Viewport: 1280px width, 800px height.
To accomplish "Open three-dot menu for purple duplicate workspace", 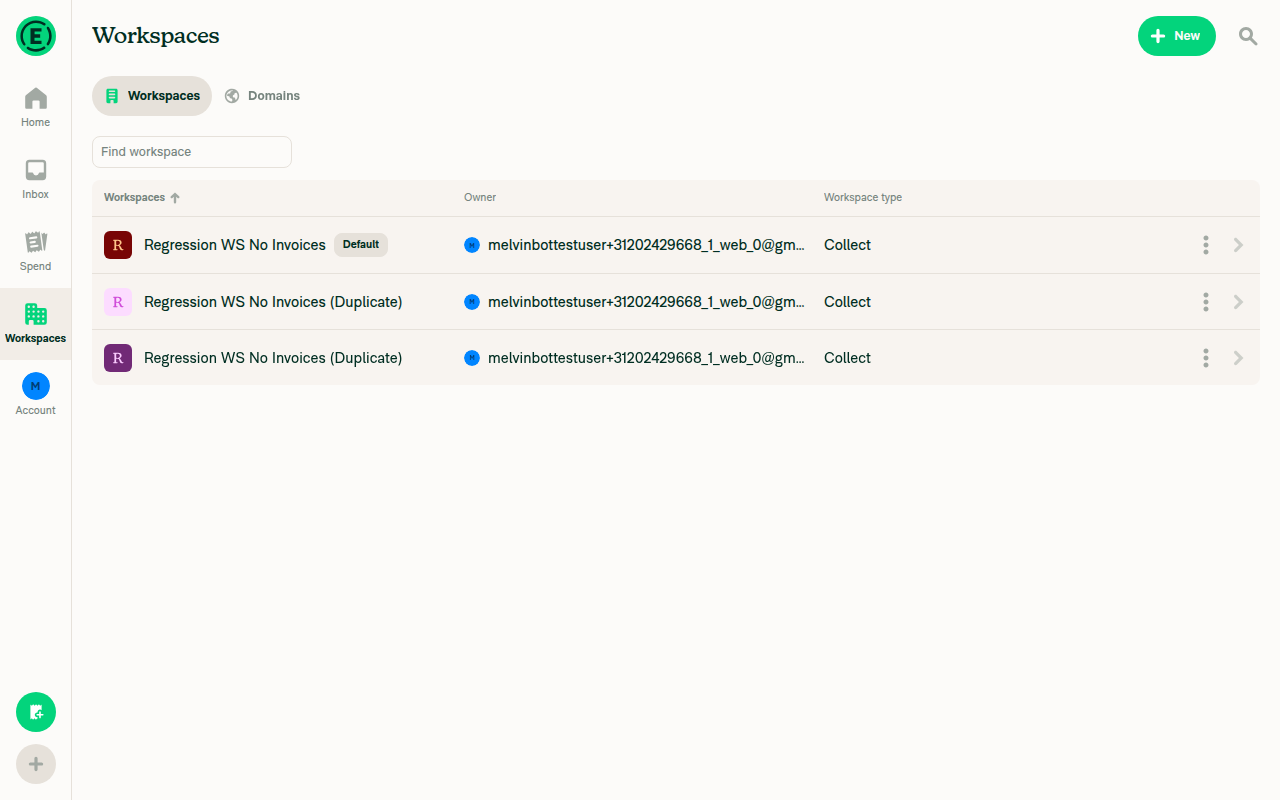I will click(1206, 358).
